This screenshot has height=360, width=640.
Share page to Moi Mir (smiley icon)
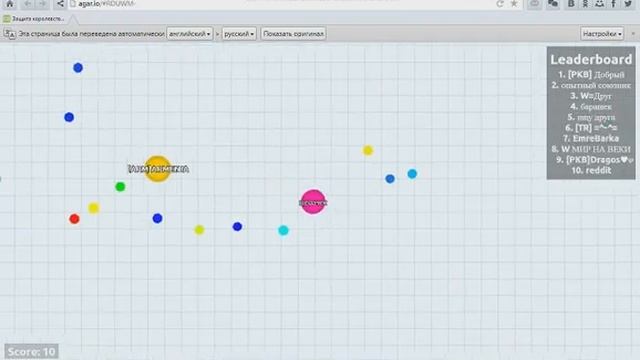(x=599, y=4)
